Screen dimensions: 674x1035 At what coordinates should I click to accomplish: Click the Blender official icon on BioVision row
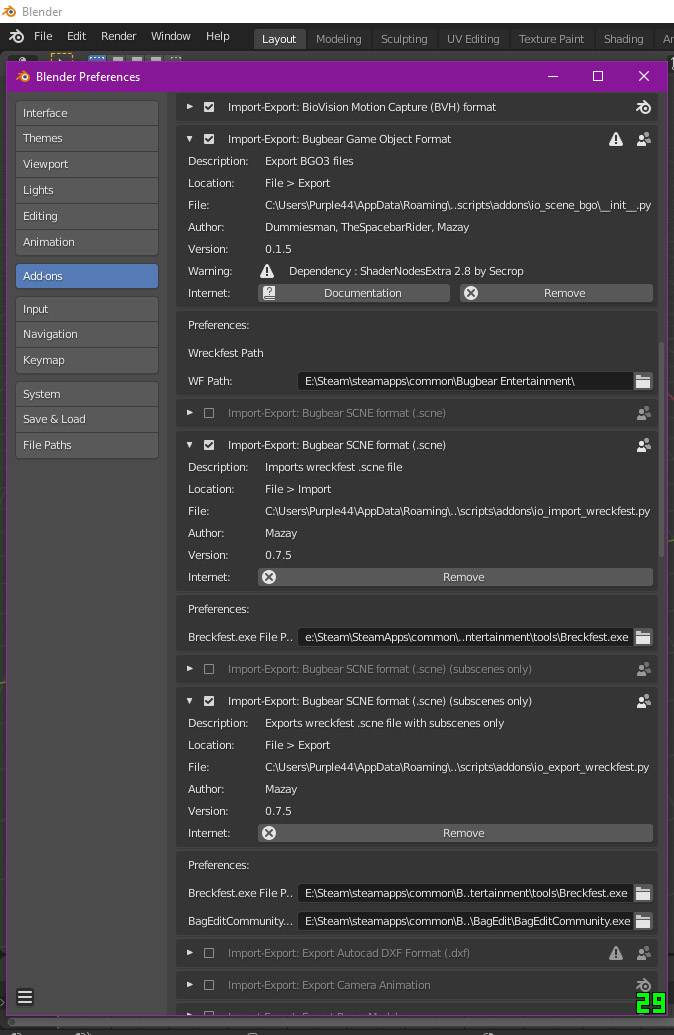pyautogui.click(x=643, y=107)
